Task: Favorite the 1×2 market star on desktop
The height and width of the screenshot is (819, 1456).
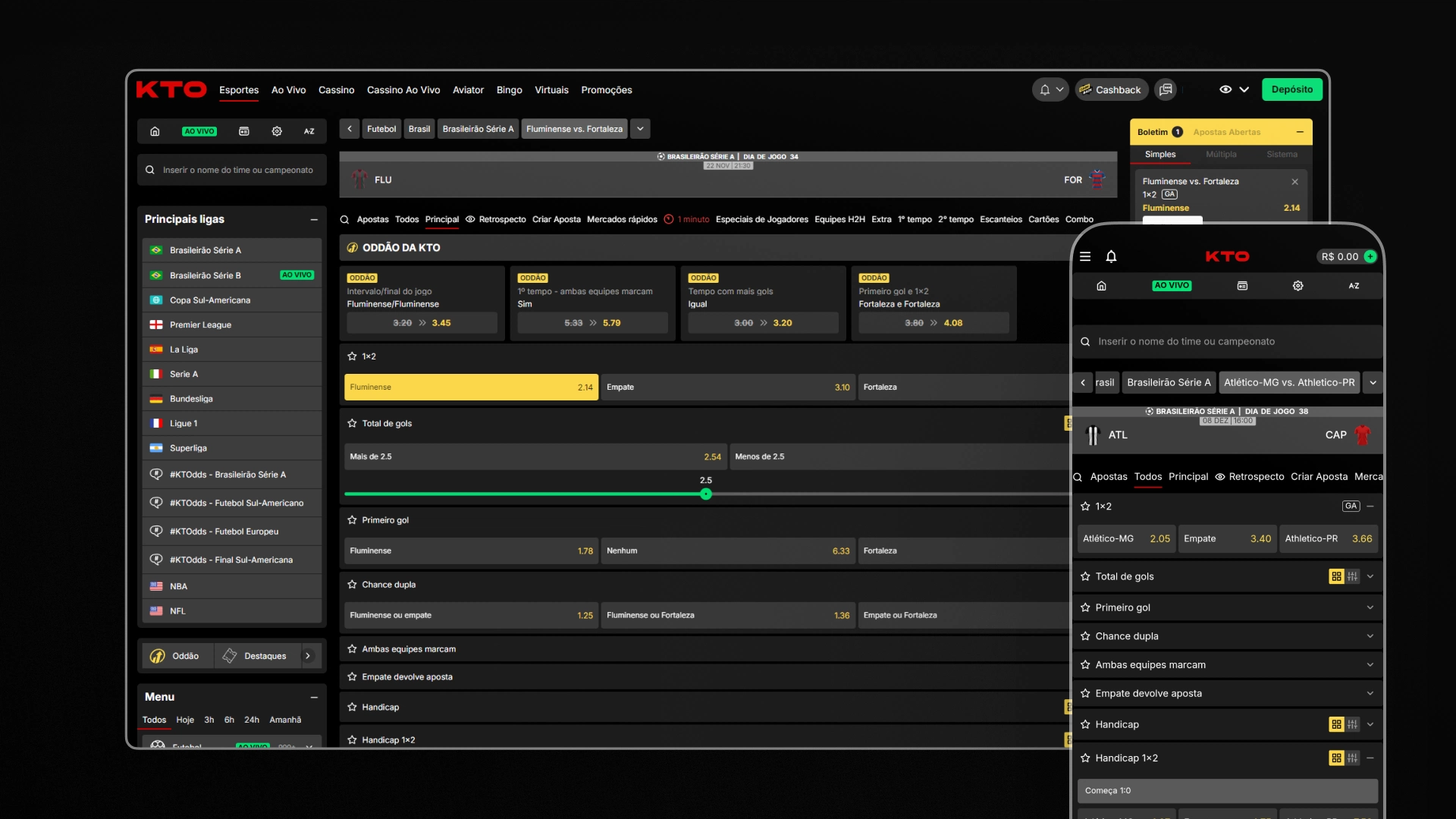Action: [x=352, y=356]
